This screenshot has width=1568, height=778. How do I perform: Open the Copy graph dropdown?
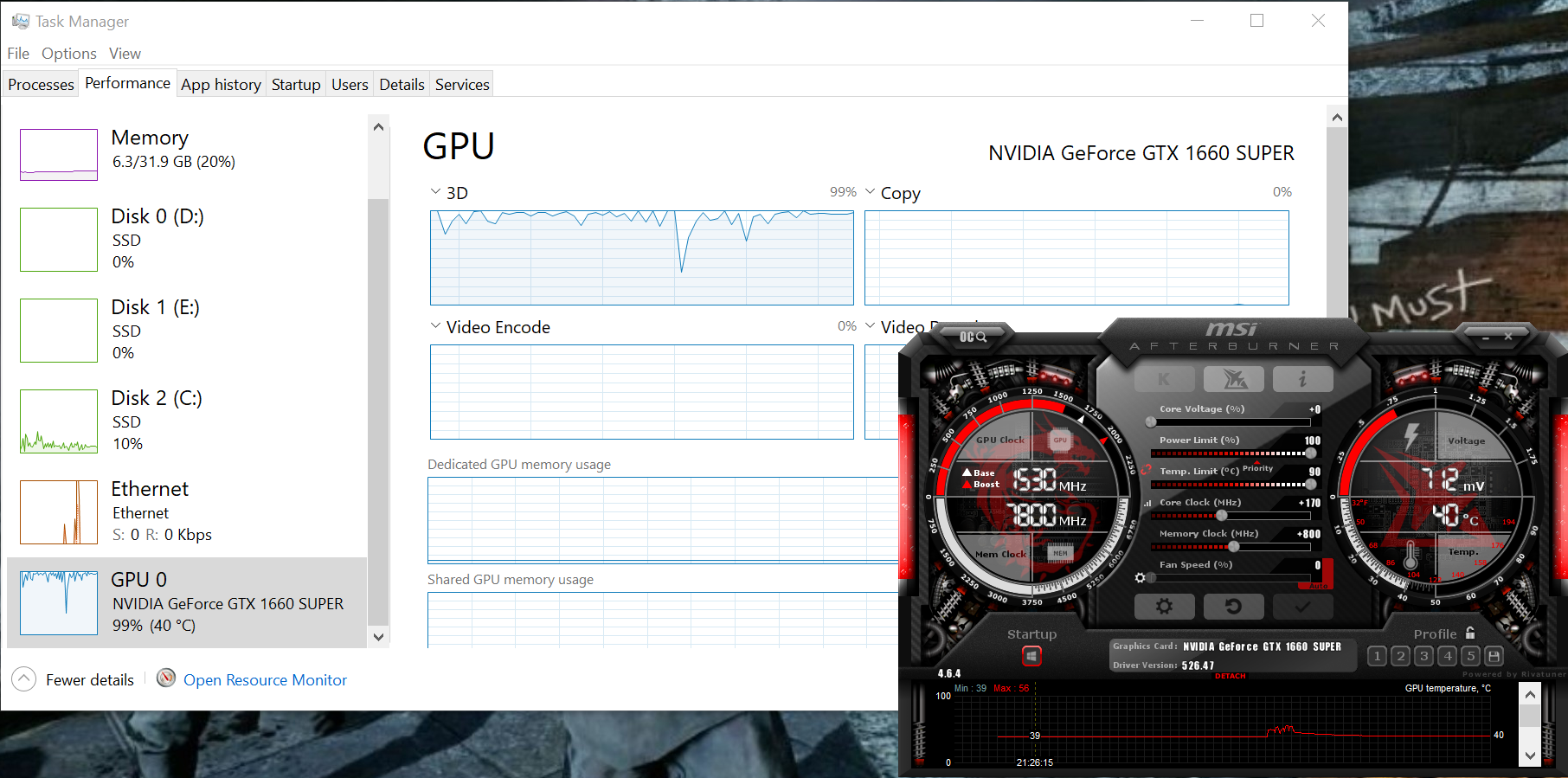point(870,192)
